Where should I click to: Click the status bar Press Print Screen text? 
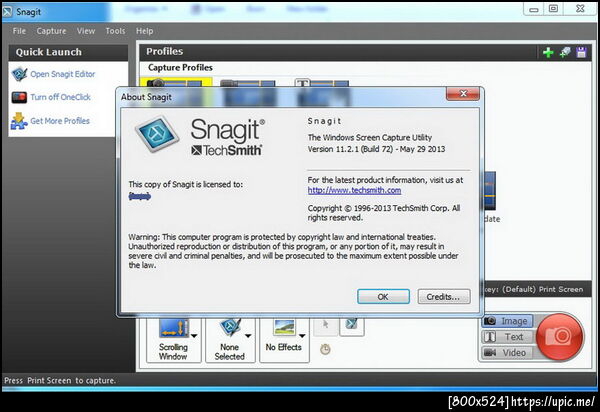(x=60, y=381)
